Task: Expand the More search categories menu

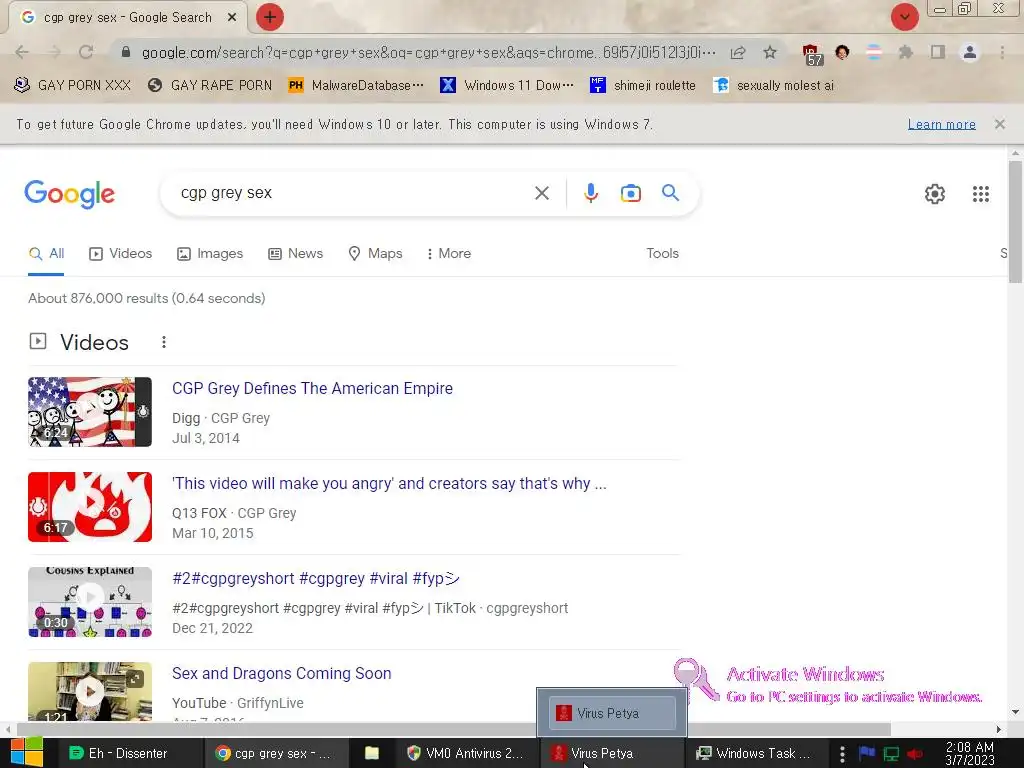Action: coord(448,253)
